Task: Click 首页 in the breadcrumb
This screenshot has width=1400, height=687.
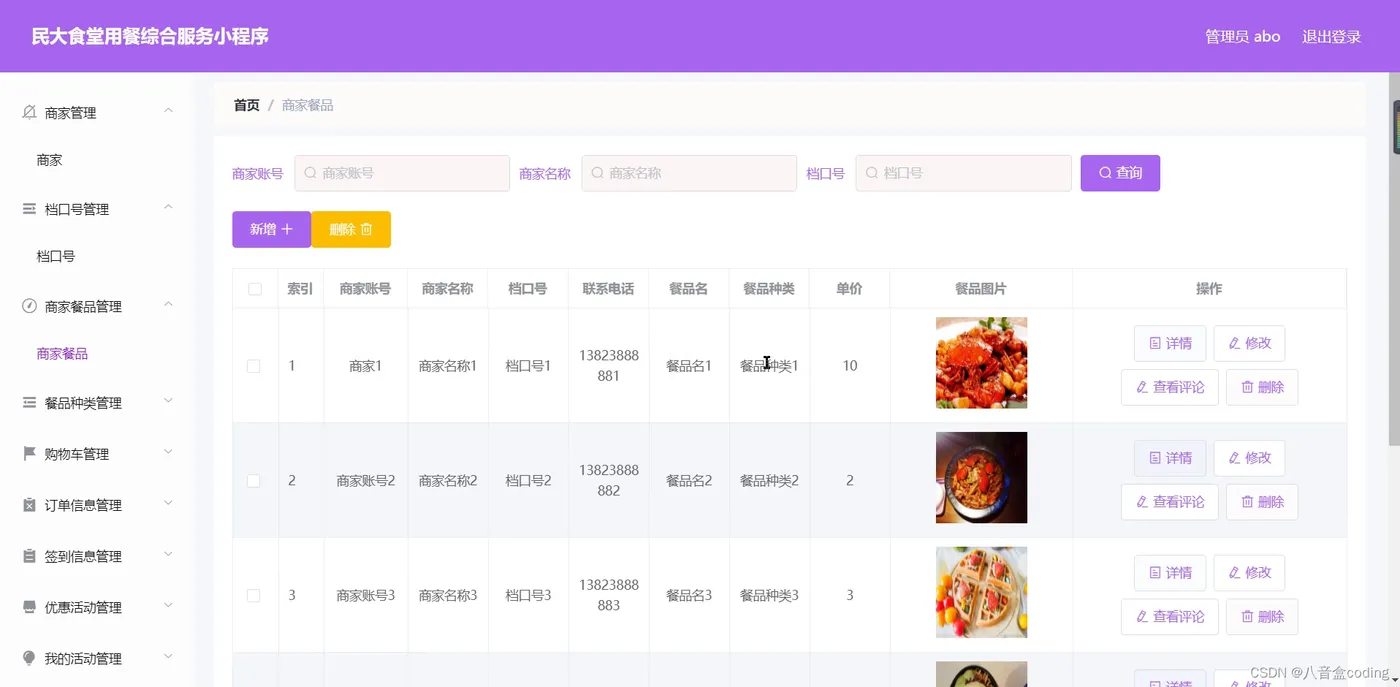Action: 247,105
